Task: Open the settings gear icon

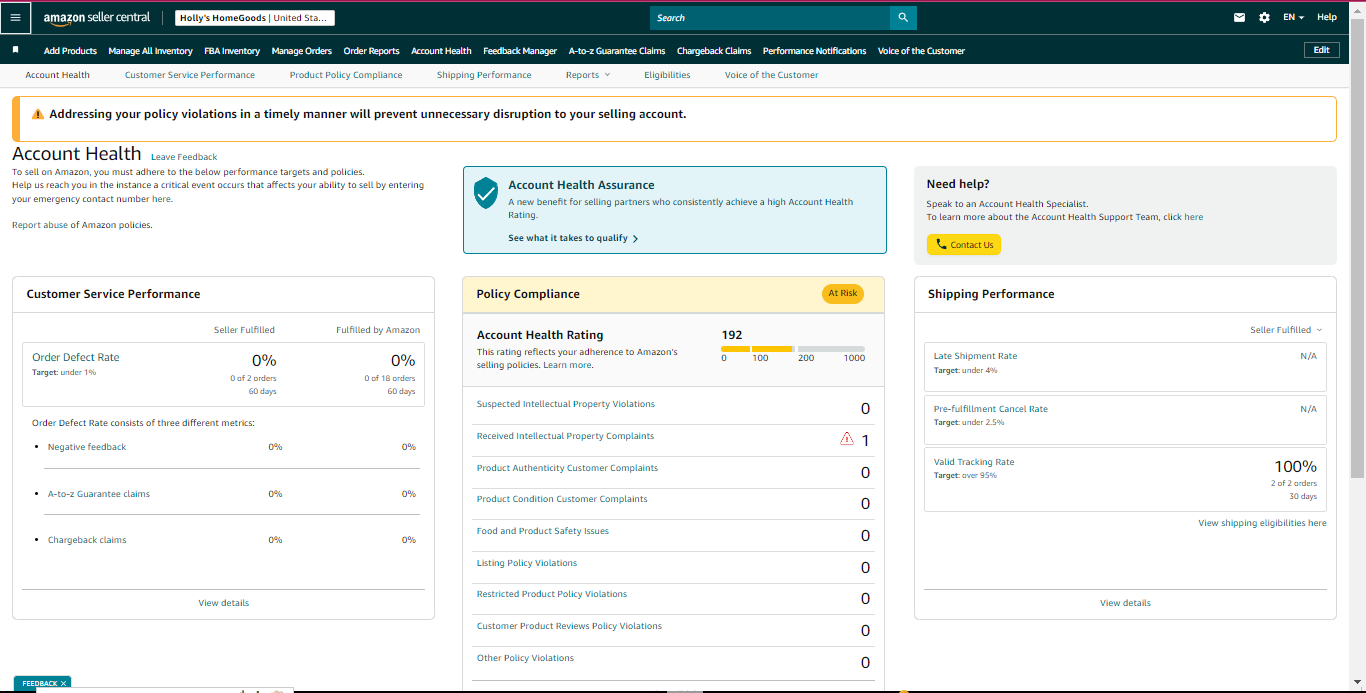Action: click(x=1264, y=17)
